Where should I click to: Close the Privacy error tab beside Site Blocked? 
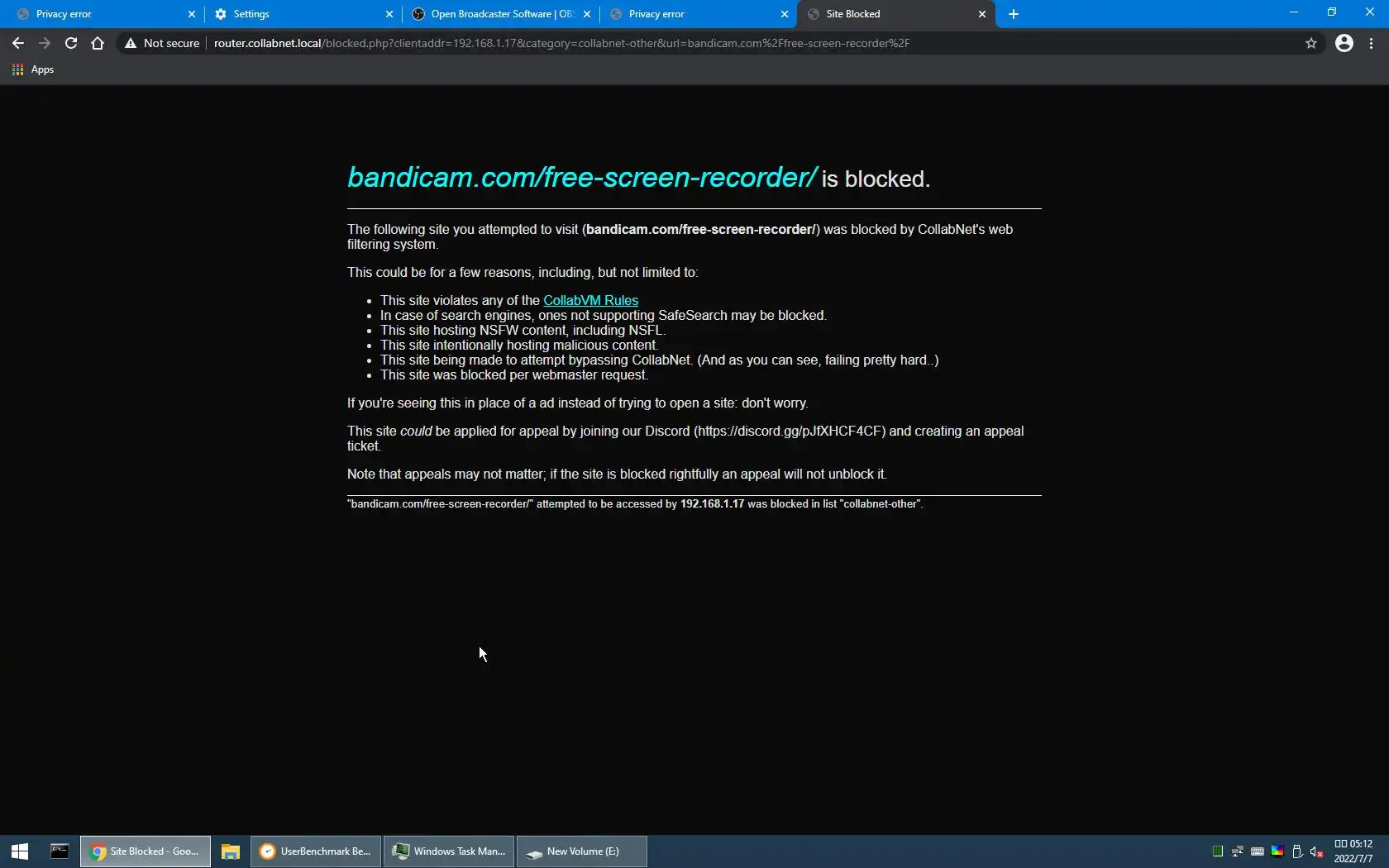tap(785, 14)
